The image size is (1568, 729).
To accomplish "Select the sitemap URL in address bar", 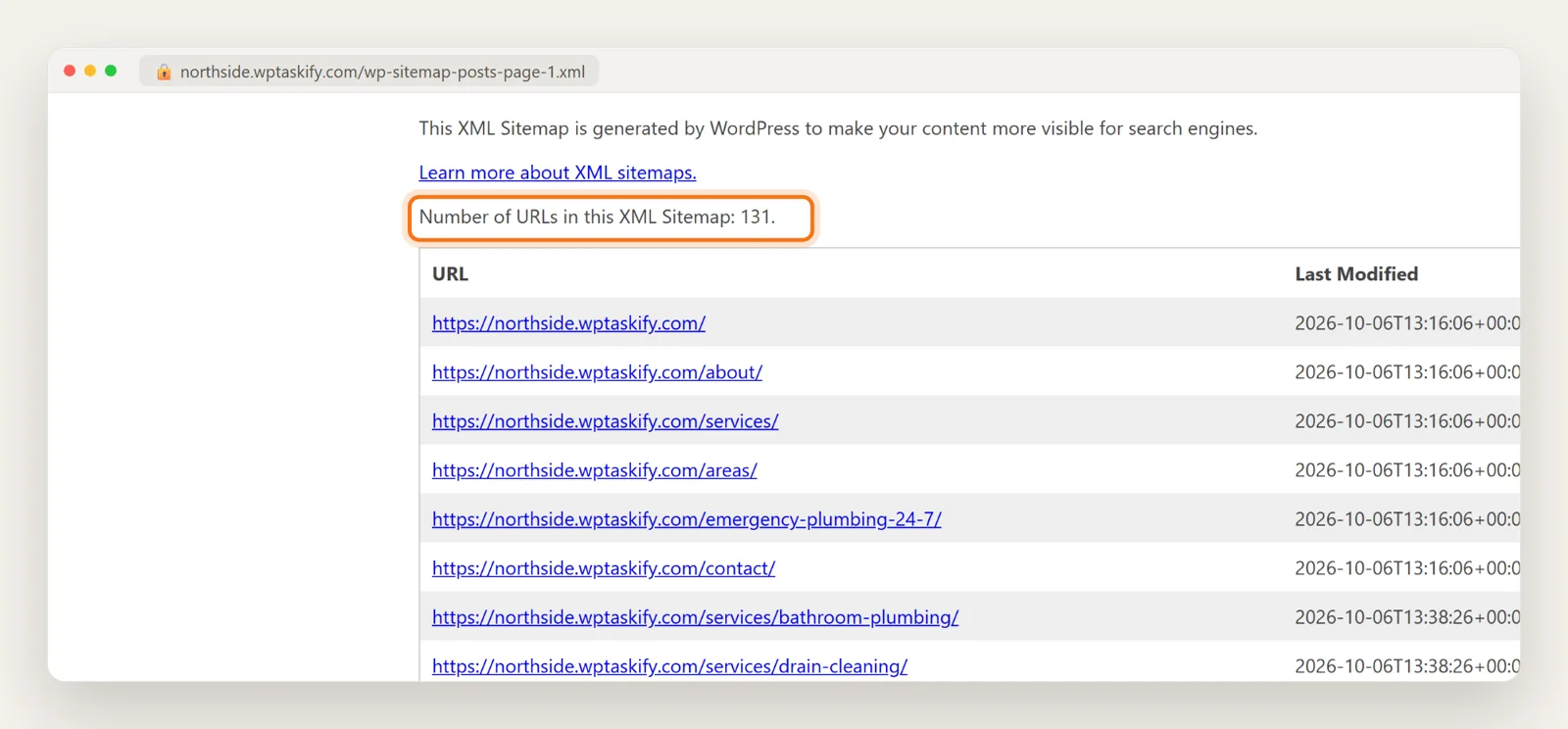I will [x=382, y=72].
